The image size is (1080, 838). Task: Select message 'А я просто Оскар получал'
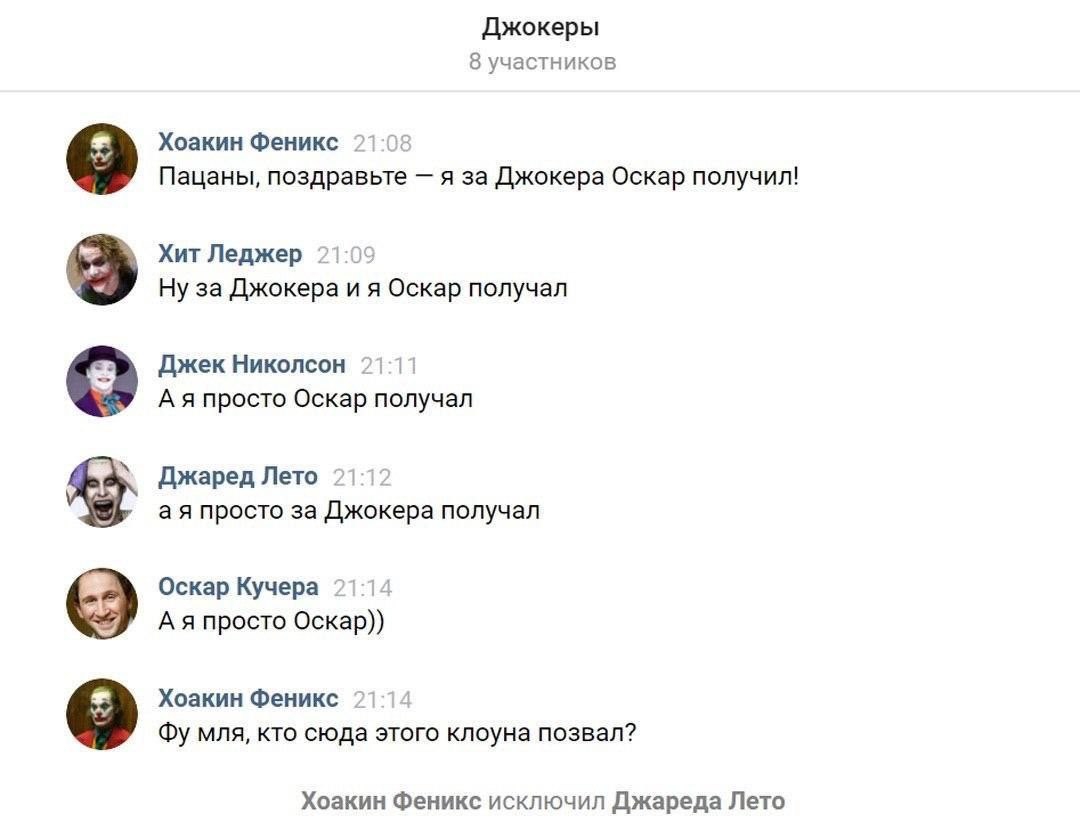click(315, 399)
